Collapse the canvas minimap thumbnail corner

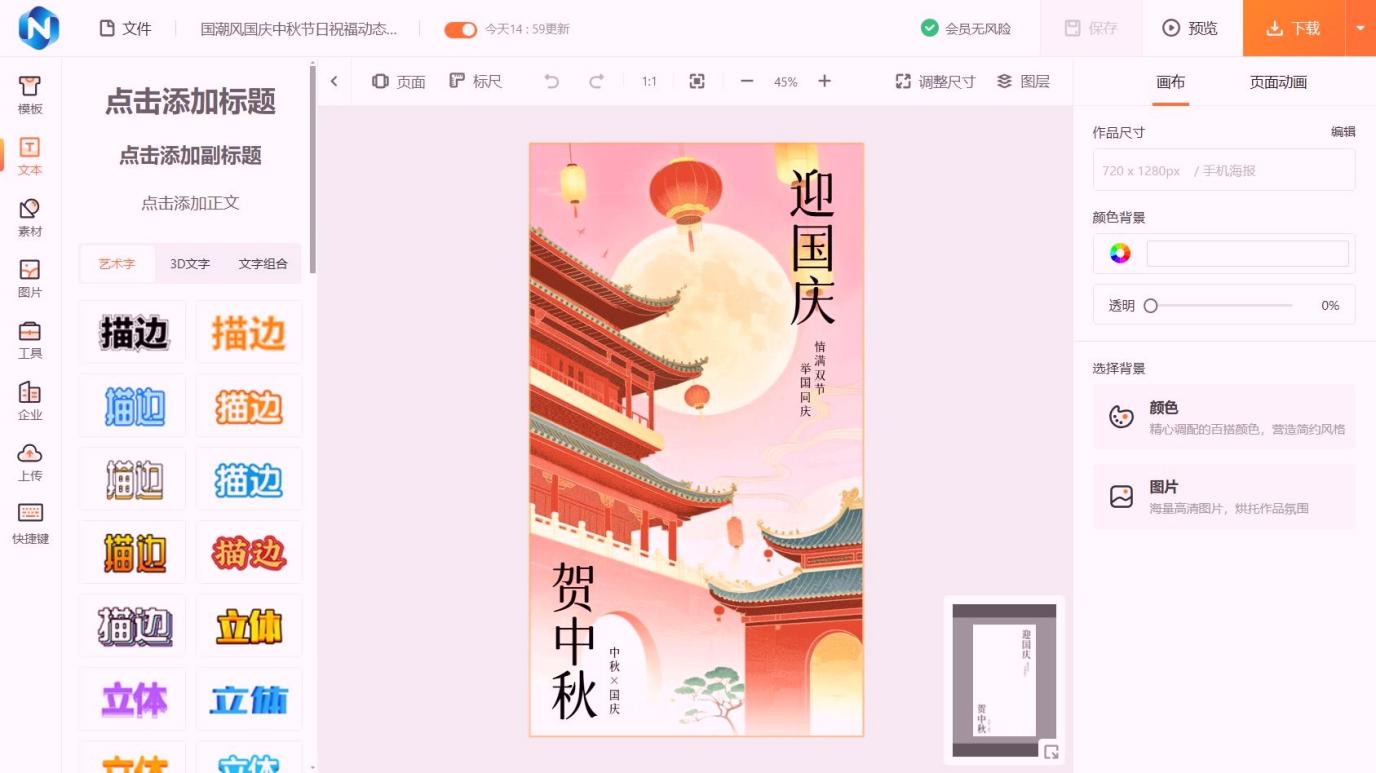(1051, 752)
